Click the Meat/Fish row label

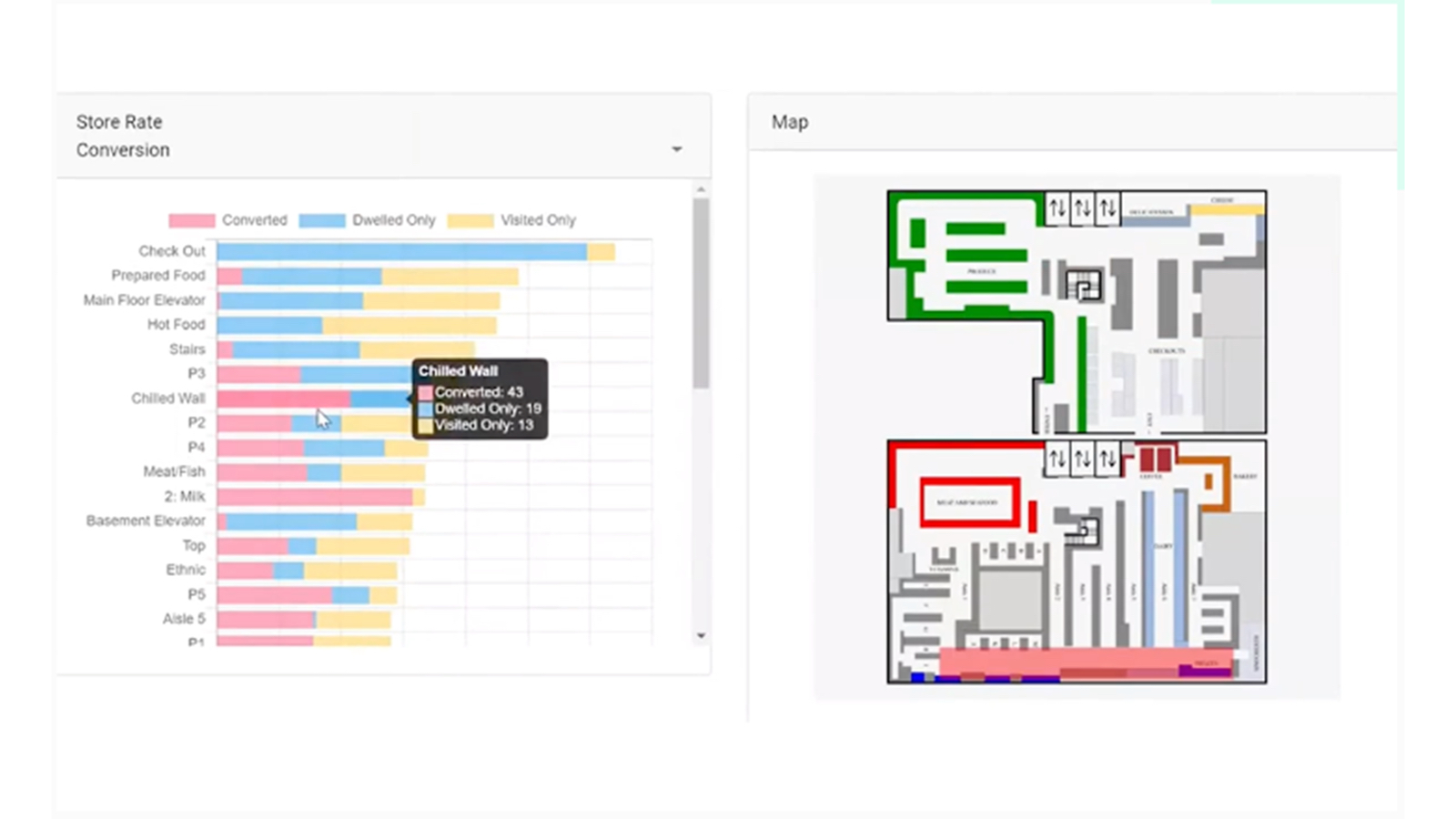tap(174, 471)
